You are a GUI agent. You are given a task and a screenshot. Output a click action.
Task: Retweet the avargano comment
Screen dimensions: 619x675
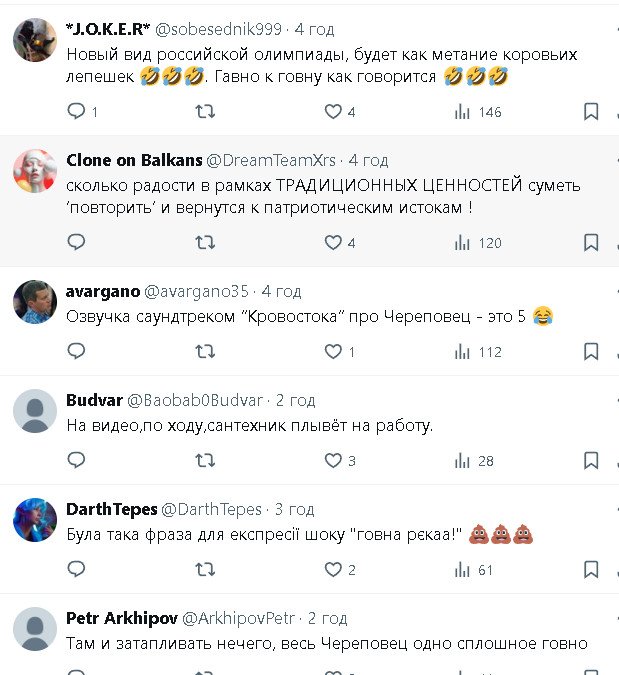point(205,351)
